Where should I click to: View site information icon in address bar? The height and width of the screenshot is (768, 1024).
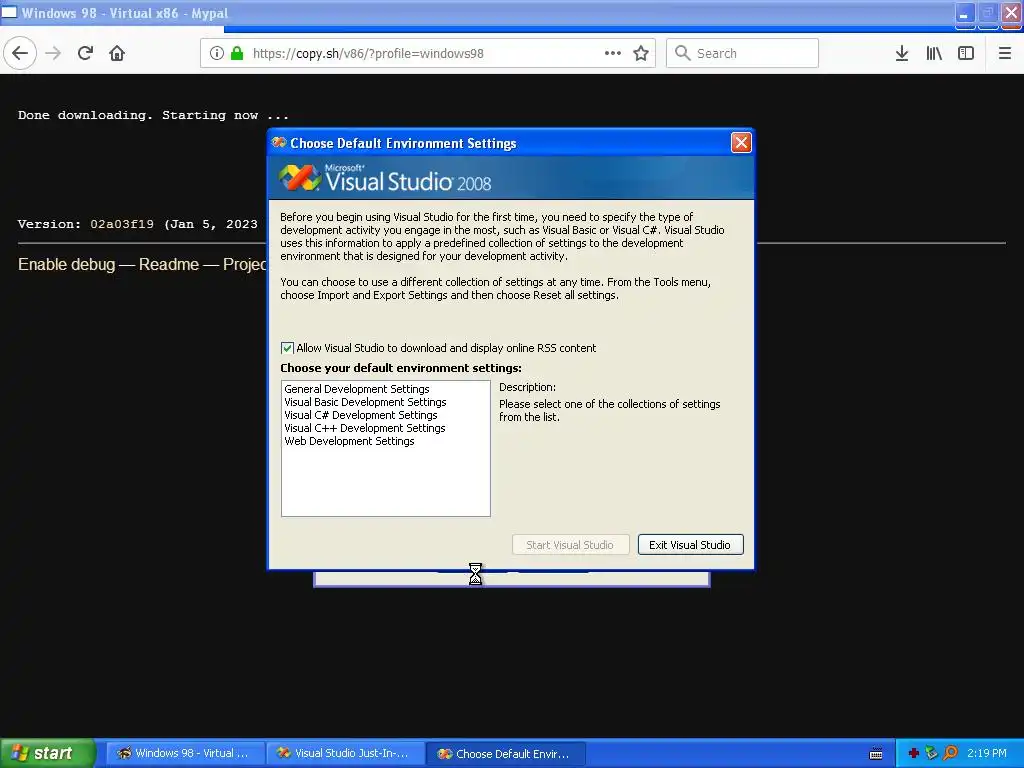pyautogui.click(x=217, y=53)
